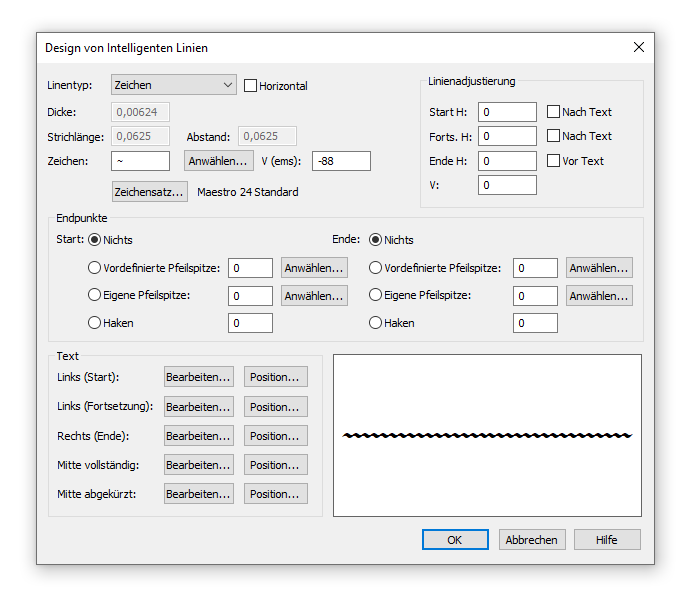Click Anwählen for Start Vordefinierte Pfeilspitze
696x600 pixels.
click(x=314, y=268)
